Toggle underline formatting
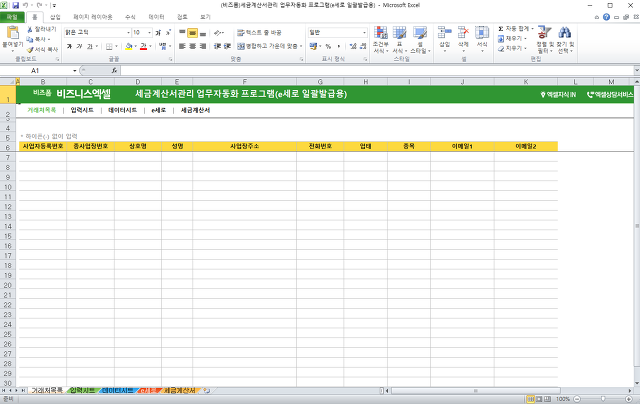The height and width of the screenshot is (404, 640). [x=89, y=47]
